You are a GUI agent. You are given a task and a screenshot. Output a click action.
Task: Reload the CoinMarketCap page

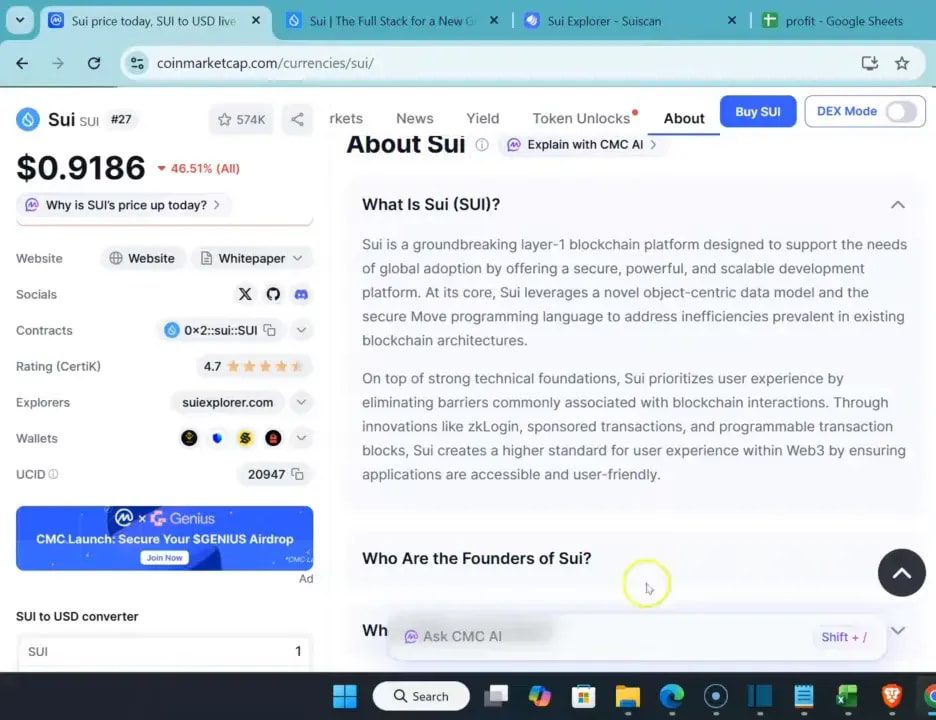click(94, 63)
